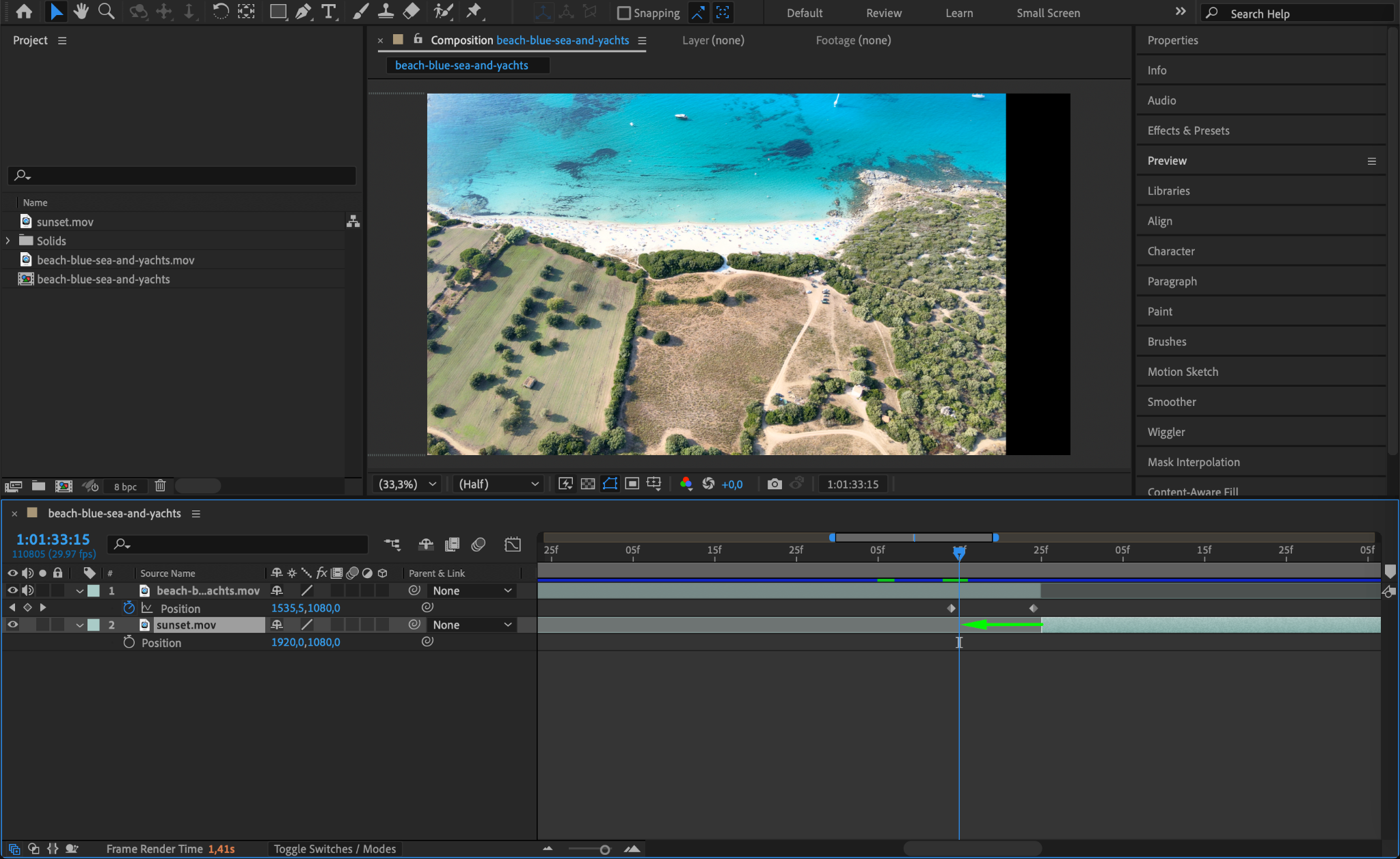Viewport: 1400px width, 859px height.
Task: Enable the Snapping checkbox
Action: tap(623, 13)
